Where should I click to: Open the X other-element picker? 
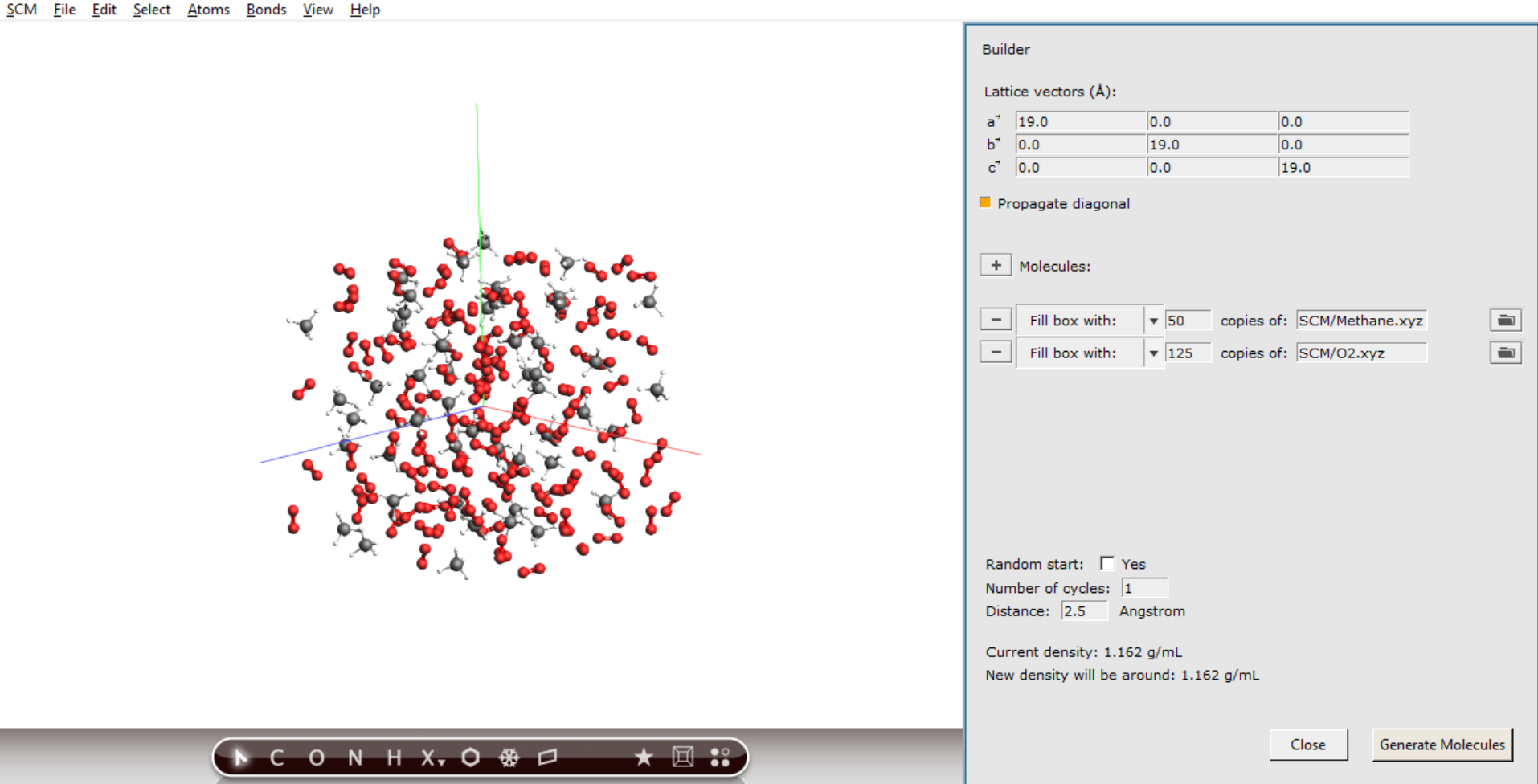tap(432, 757)
